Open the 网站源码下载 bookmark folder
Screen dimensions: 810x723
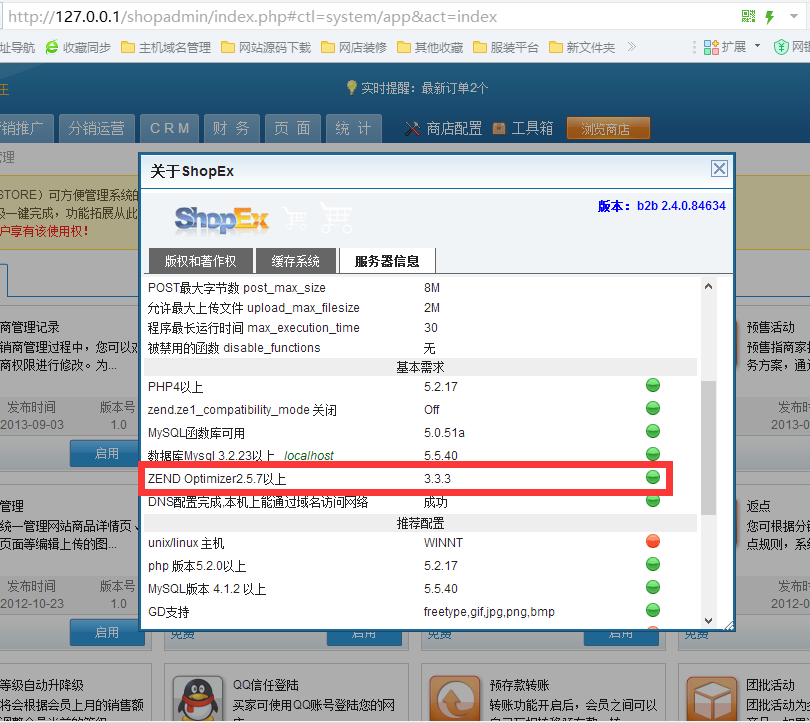(x=266, y=48)
